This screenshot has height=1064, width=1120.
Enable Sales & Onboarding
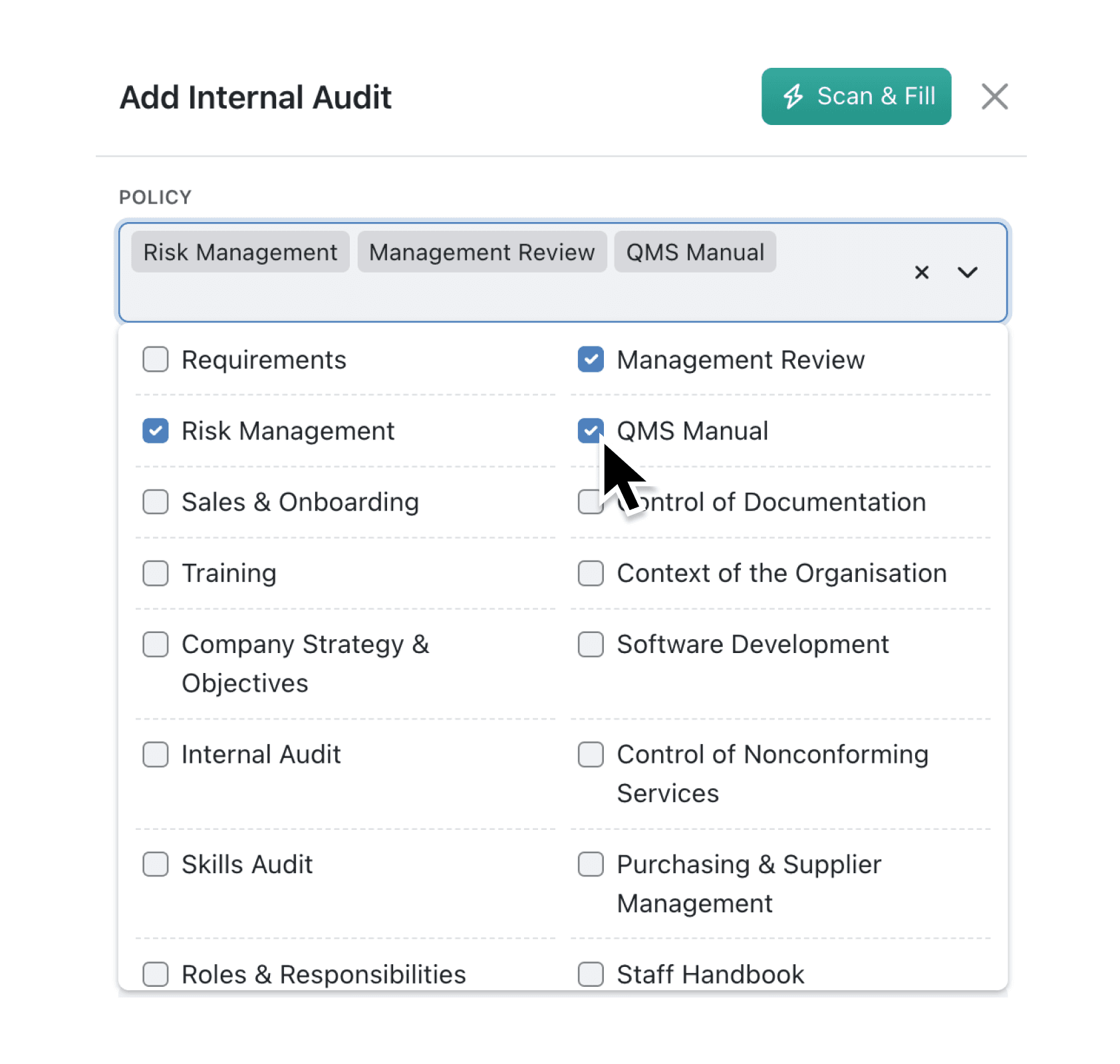(155, 502)
